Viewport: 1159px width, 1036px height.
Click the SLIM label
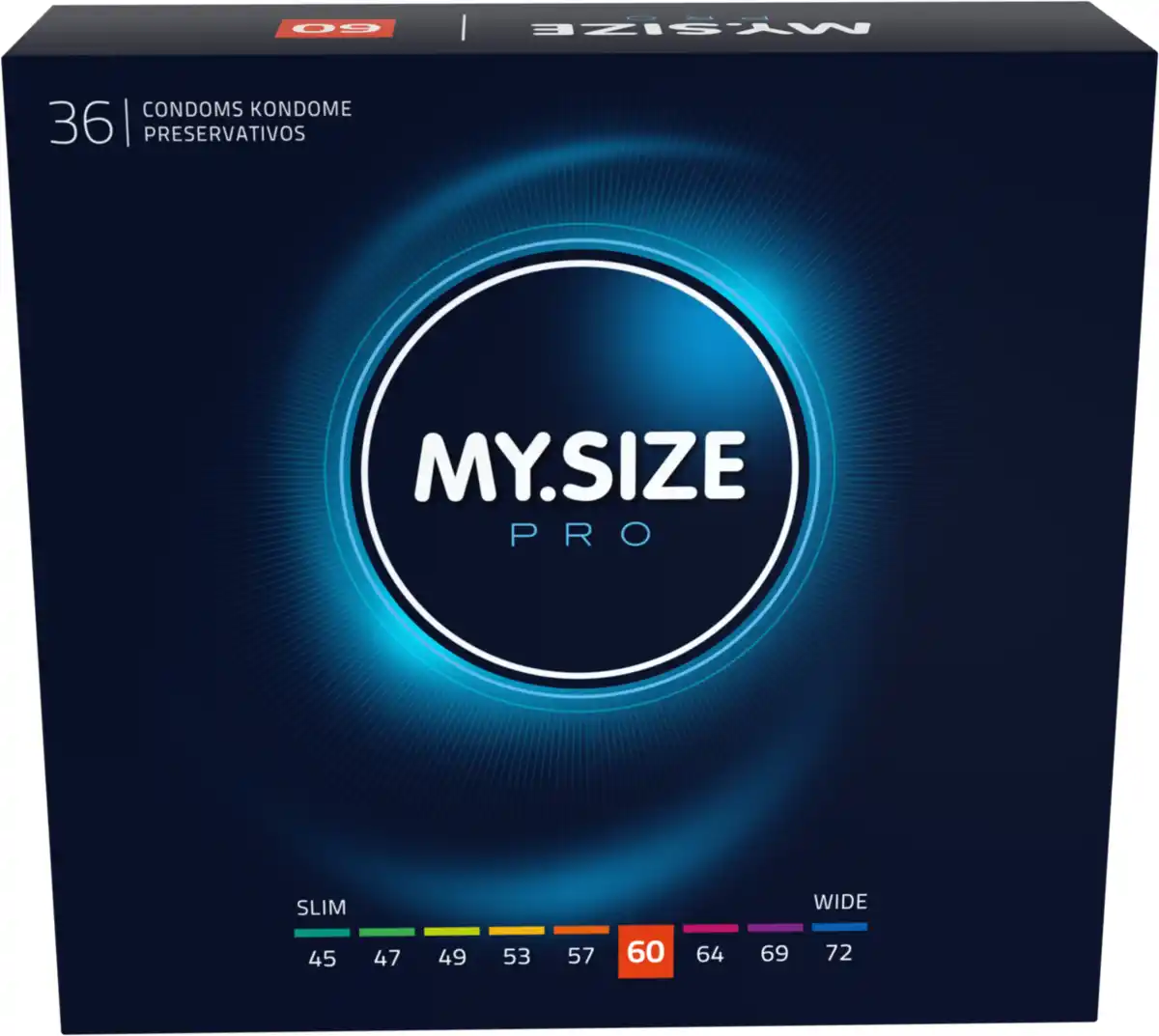(x=321, y=908)
